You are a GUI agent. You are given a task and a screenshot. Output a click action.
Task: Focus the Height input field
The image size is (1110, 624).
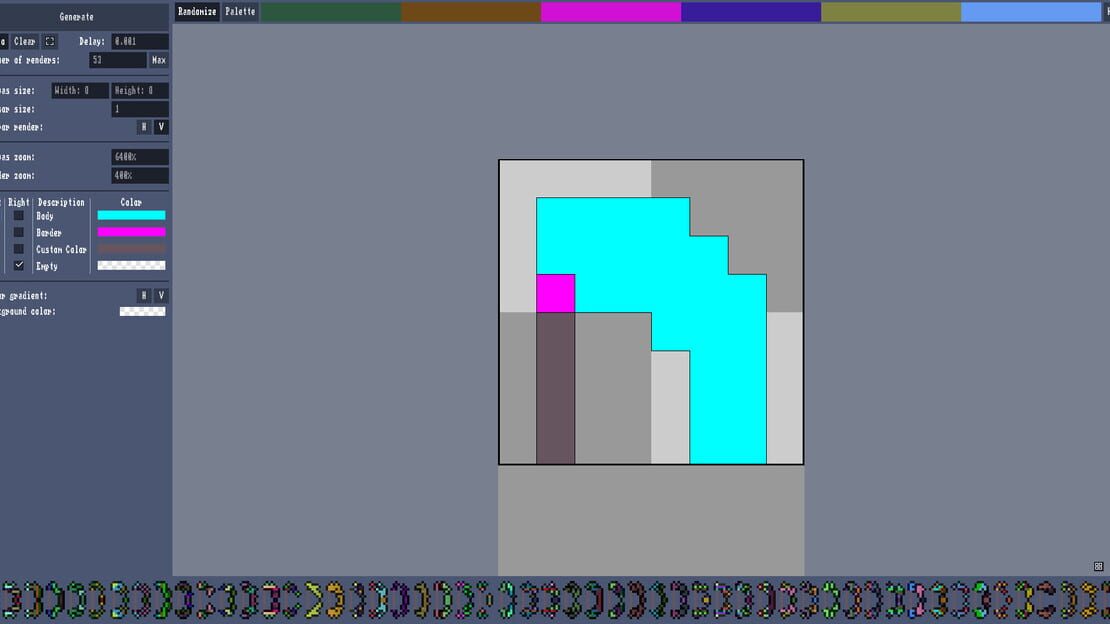point(139,91)
